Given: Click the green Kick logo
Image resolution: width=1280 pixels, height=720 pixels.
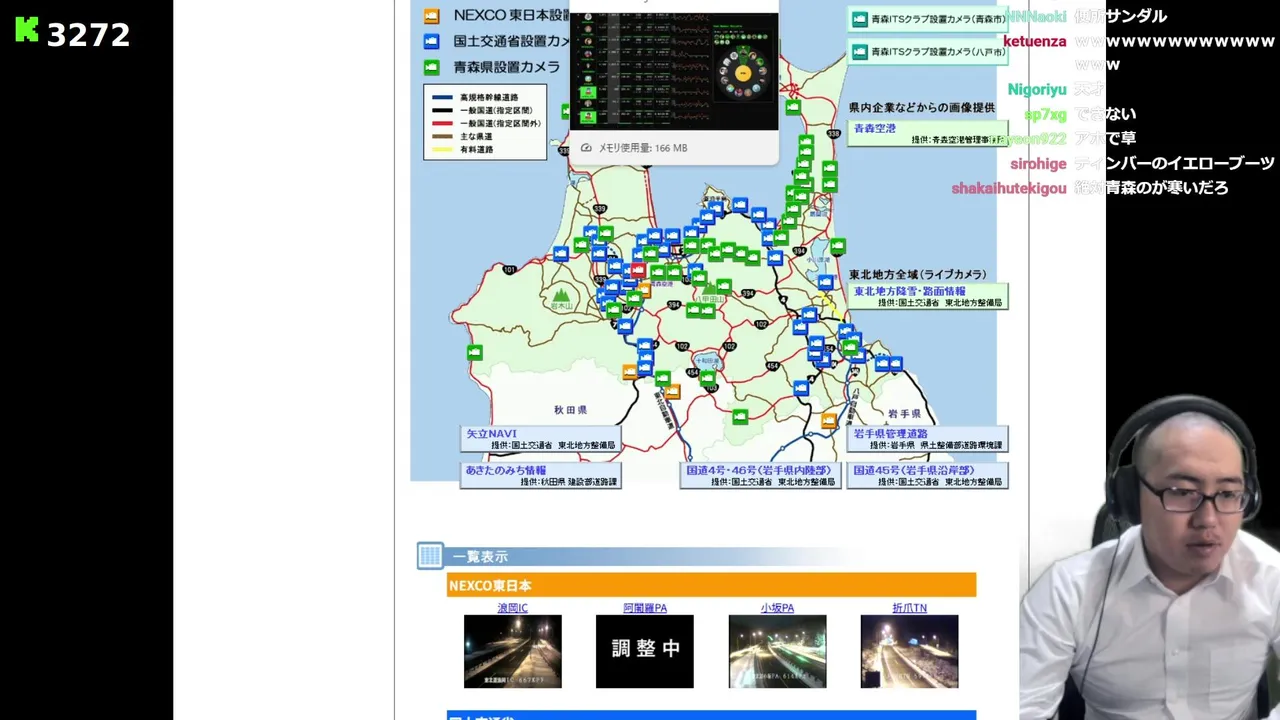Looking at the screenshot, I should click(x=27, y=31).
